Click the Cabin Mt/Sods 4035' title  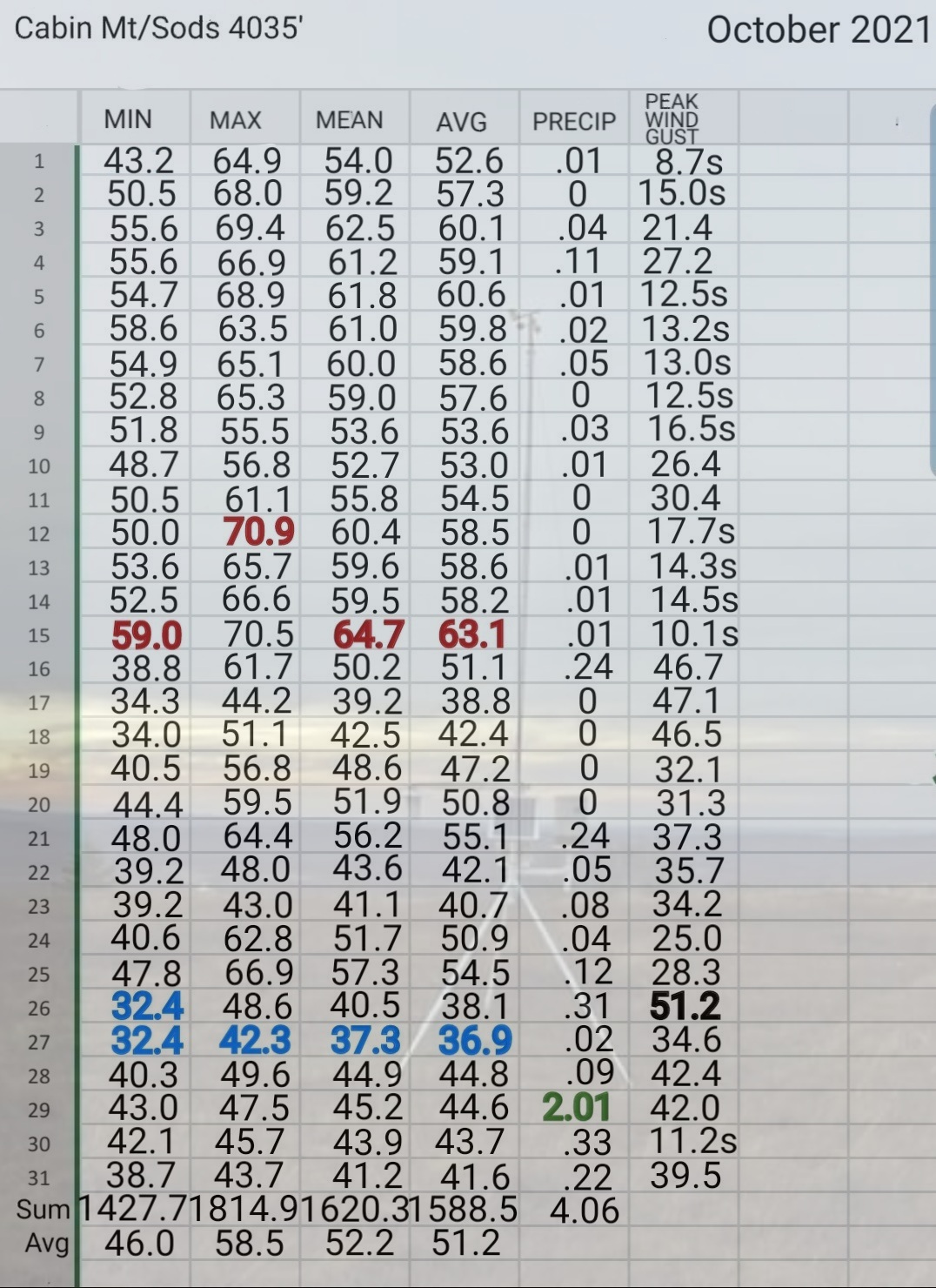coord(159,28)
